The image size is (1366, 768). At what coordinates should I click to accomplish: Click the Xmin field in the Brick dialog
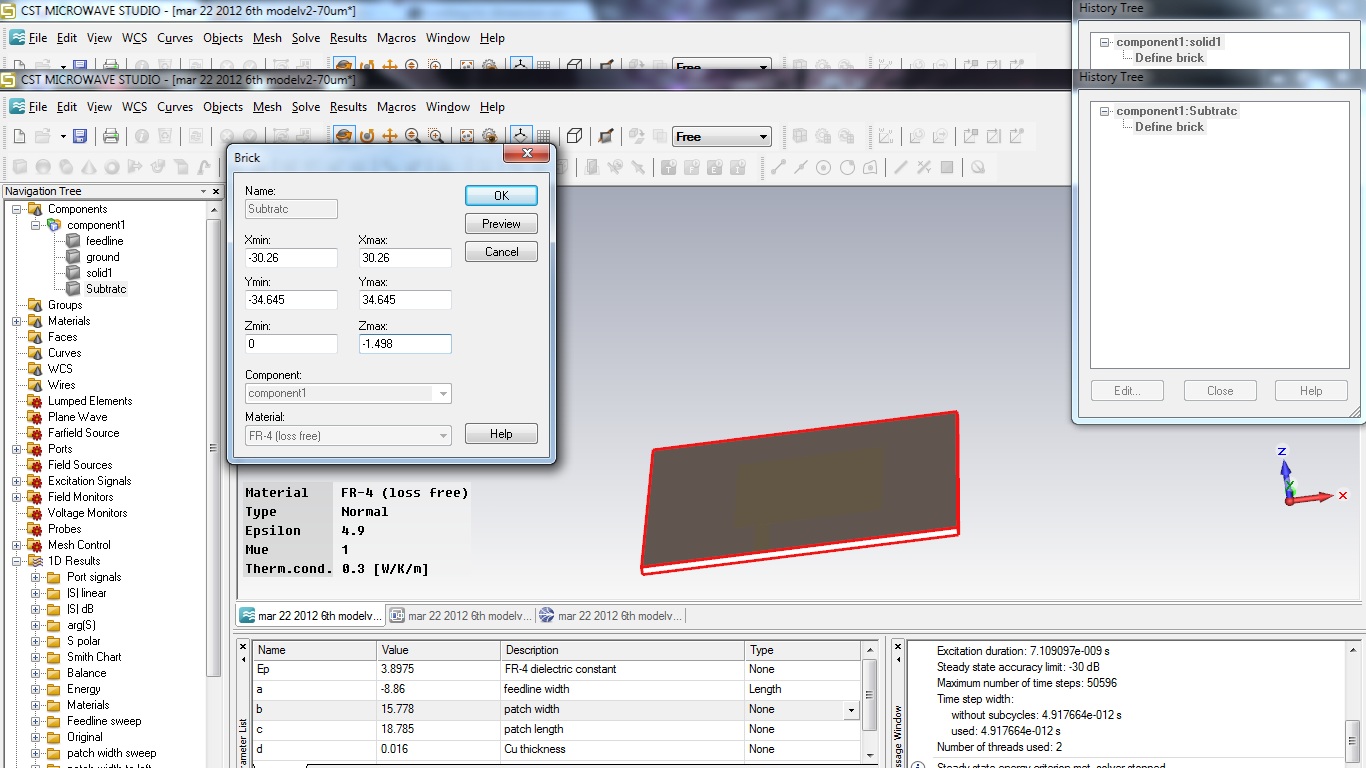tap(291, 258)
